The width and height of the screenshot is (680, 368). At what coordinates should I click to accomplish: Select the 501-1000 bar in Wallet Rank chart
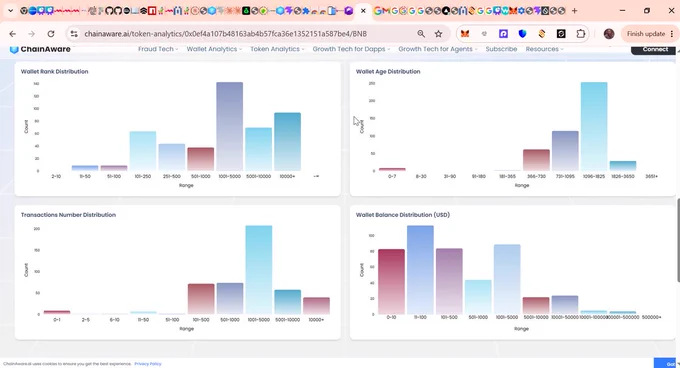pos(200,159)
